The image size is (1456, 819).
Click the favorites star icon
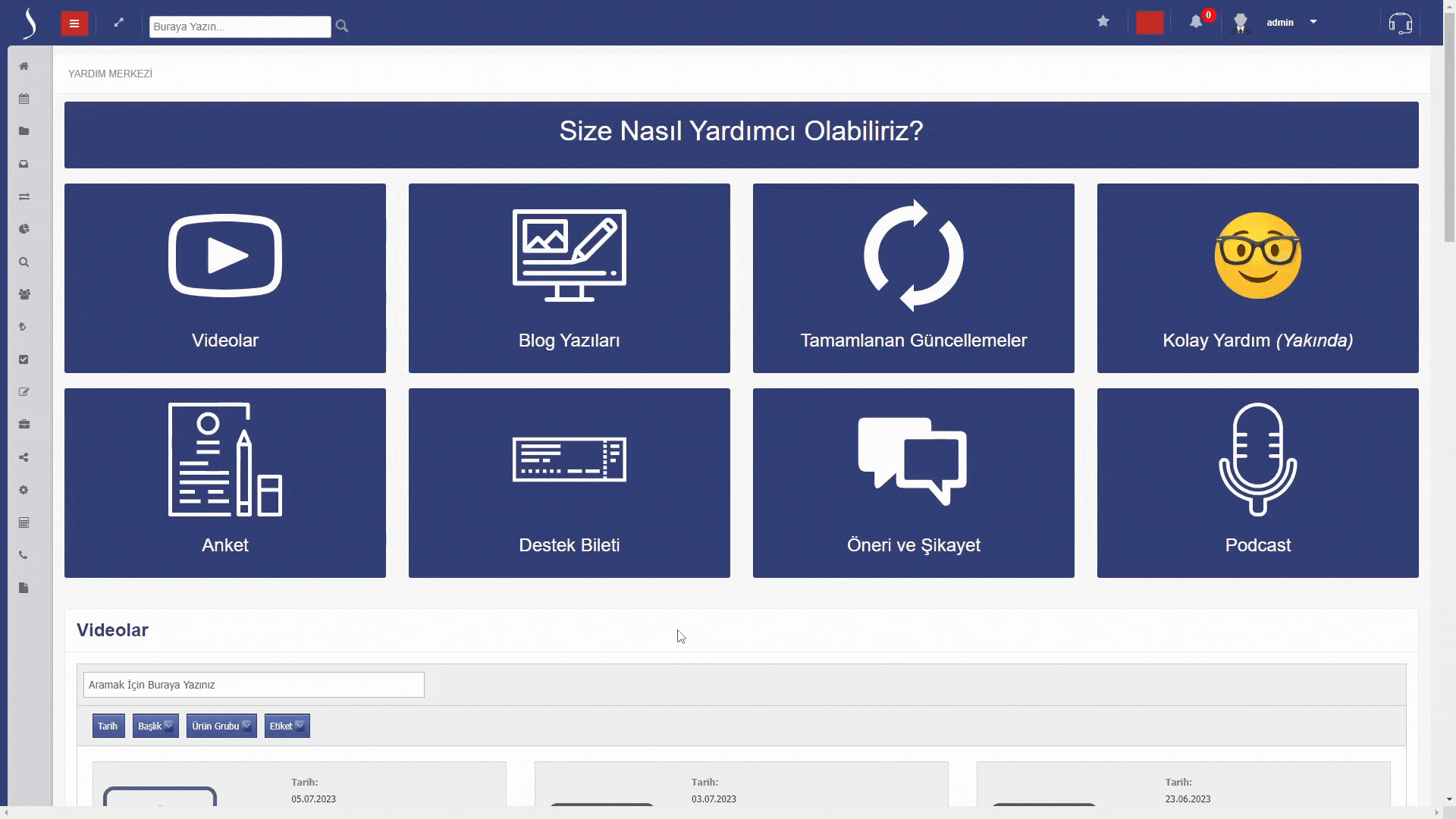point(1103,21)
